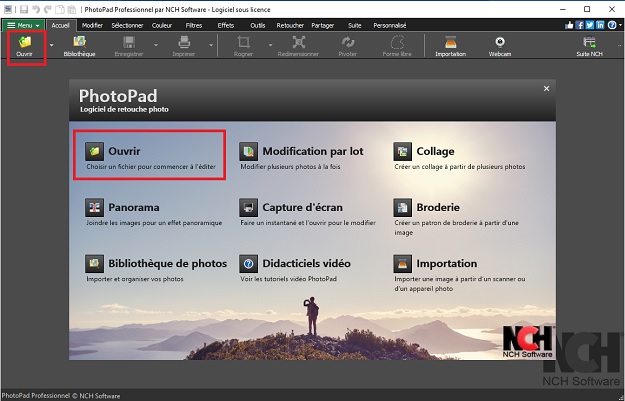This screenshot has height=401, width=625.
Task: Select the Rogner crop tool
Action: tap(243, 46)
